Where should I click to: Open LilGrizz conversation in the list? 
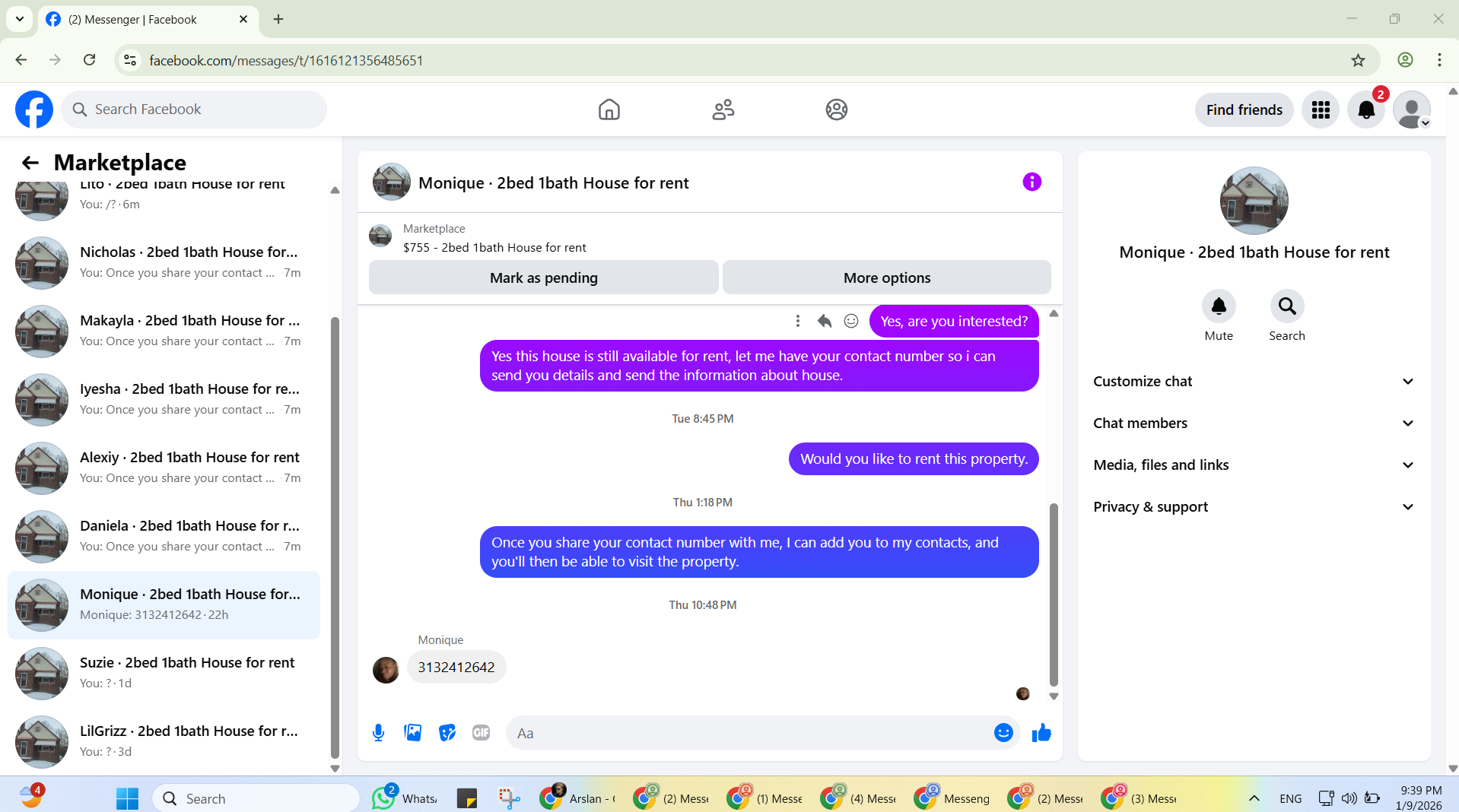click(x=164, y=741)
